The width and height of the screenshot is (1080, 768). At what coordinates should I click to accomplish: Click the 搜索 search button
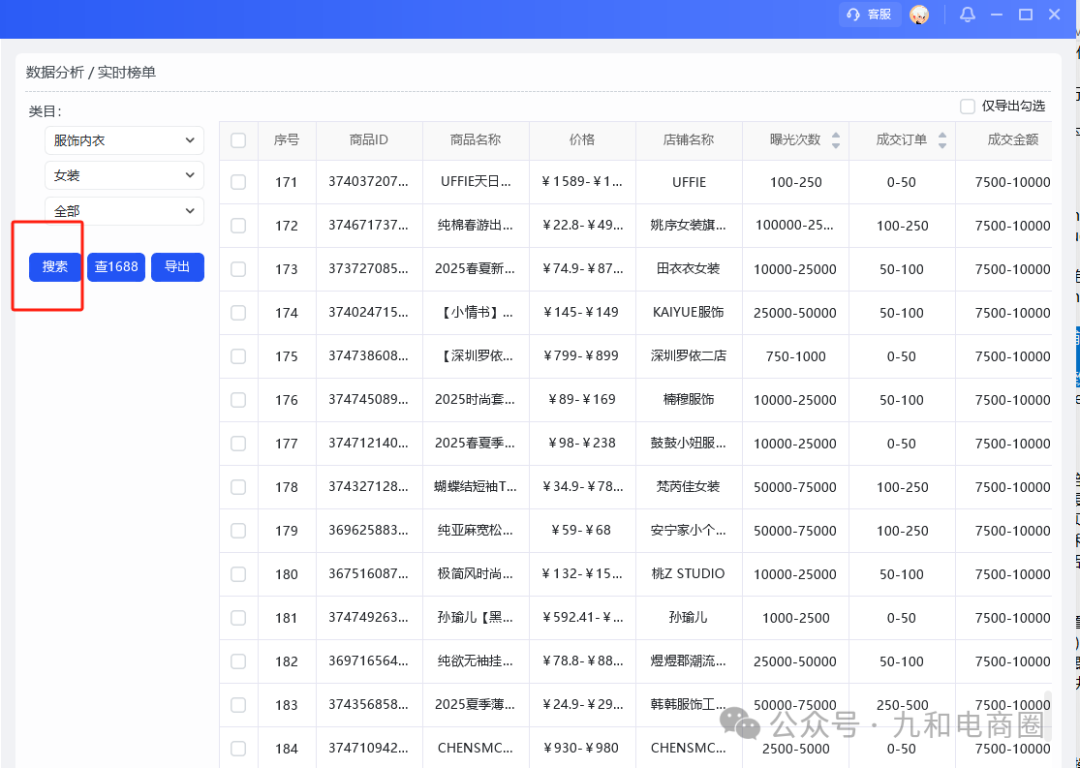pyautogui.click(x=53, y=267)
